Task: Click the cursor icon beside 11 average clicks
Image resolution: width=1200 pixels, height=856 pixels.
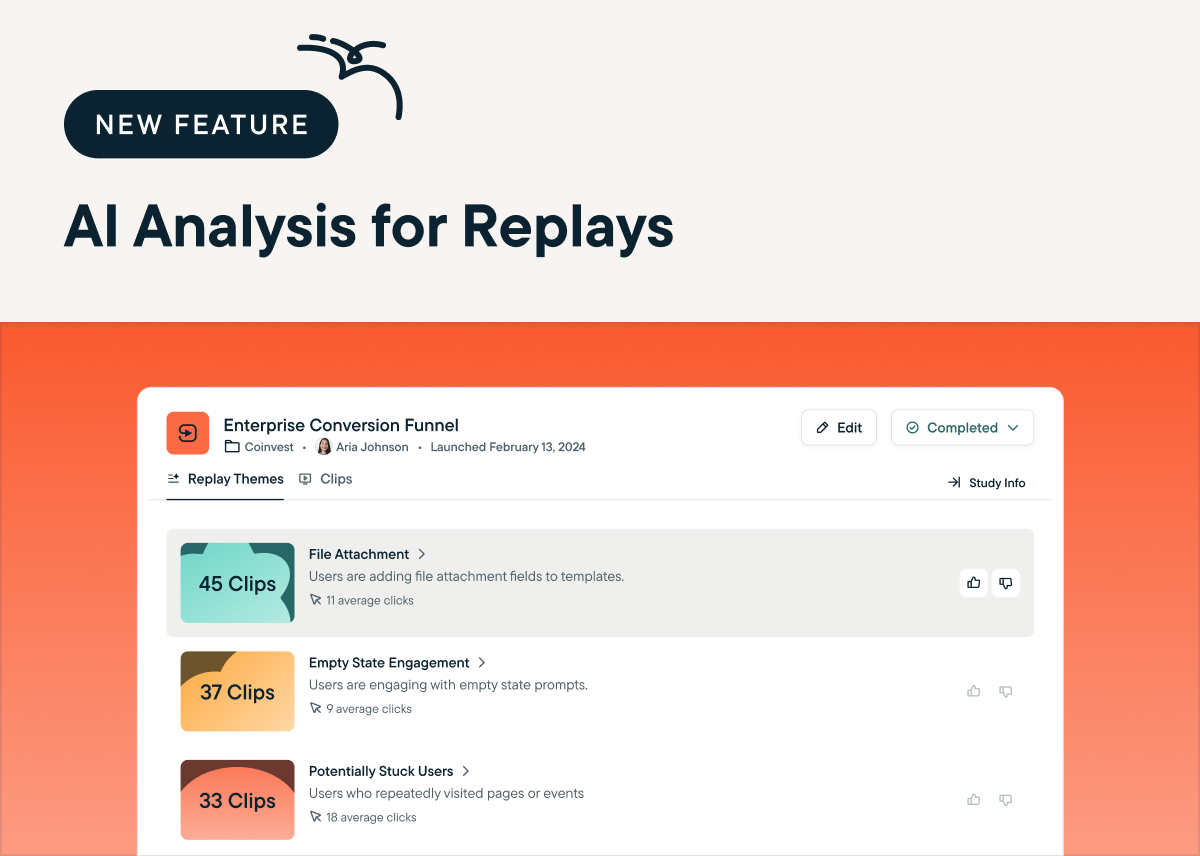Action: (316, 600)
